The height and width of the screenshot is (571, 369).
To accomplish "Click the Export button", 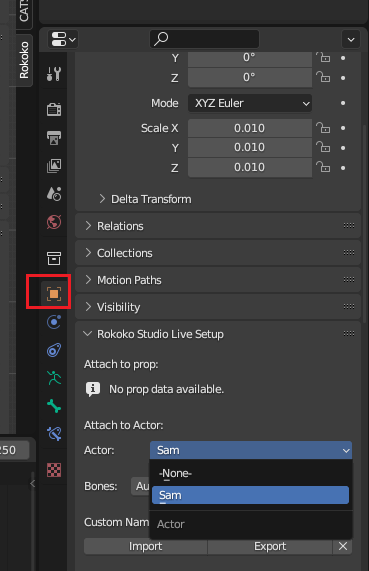I will [270, 546].
